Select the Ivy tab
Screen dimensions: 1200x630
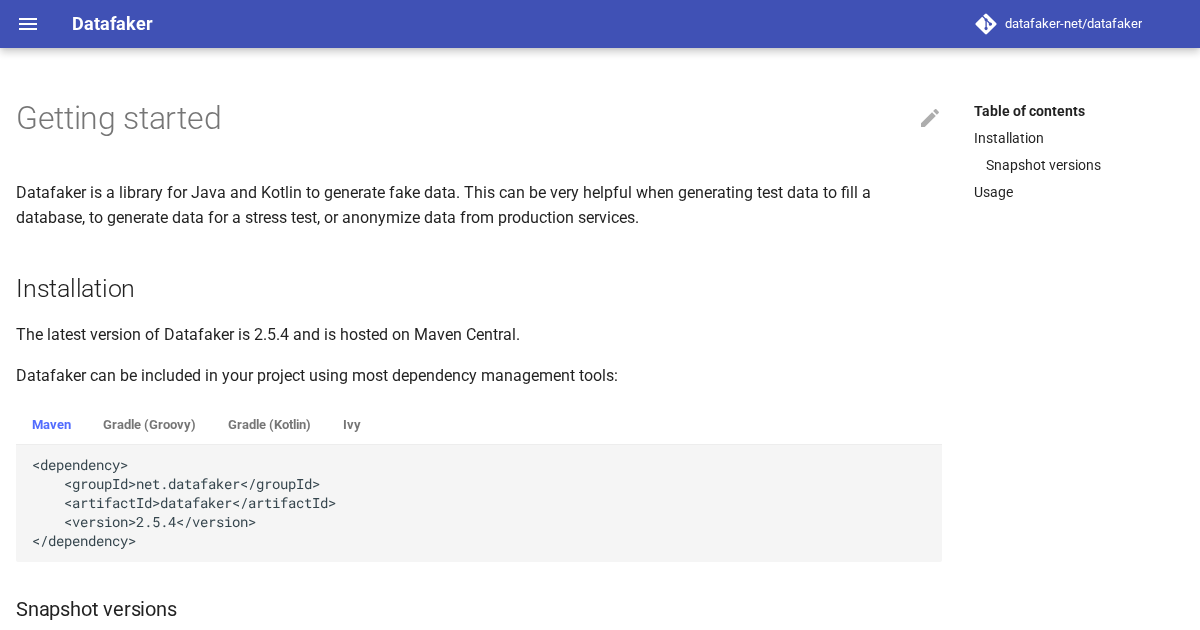(x=351, y=425)
